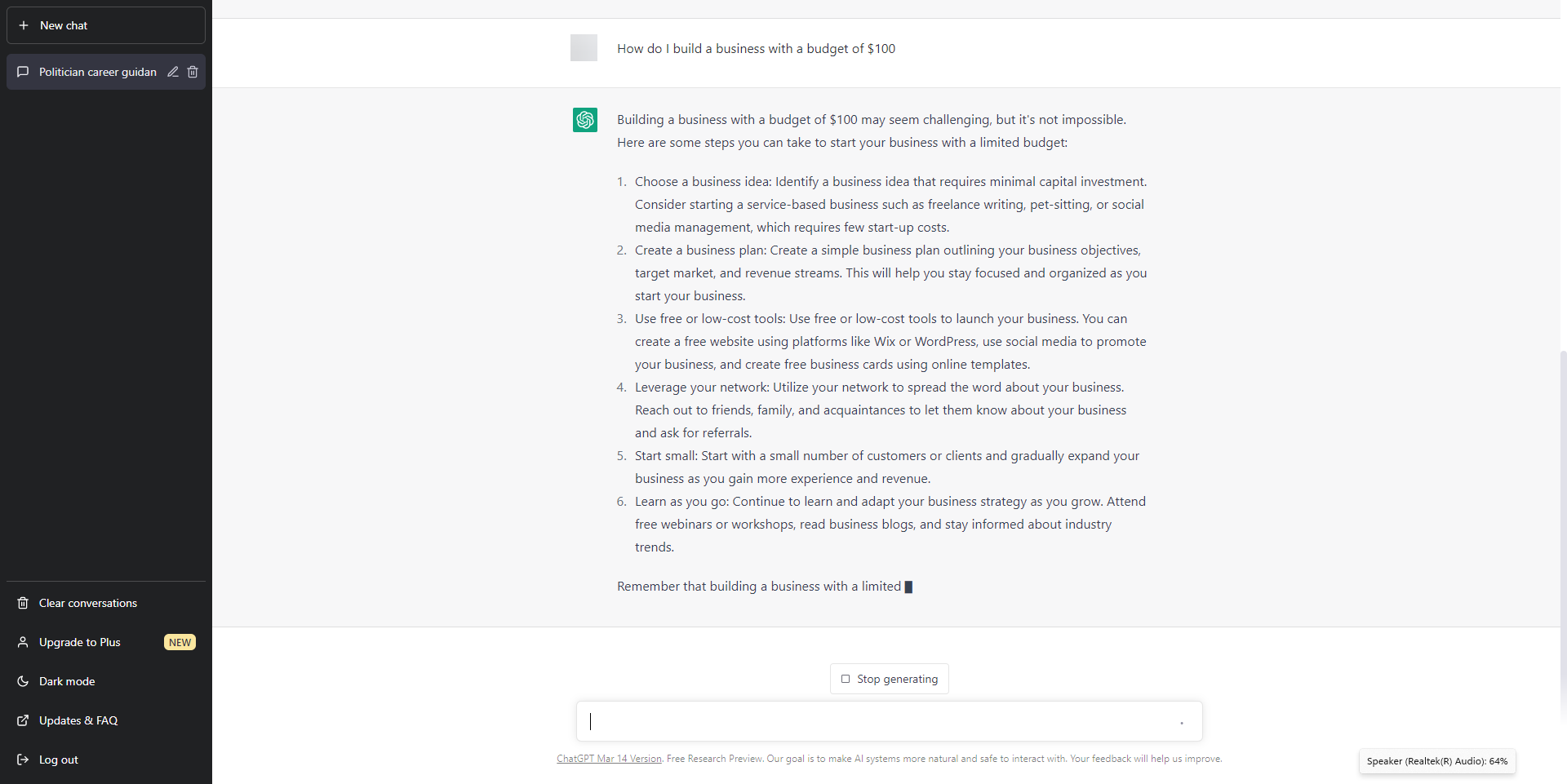The height and width of the screenshot is (784, 1567).
Task: Rename chat using the pencil icon
Action: (173, 72)
